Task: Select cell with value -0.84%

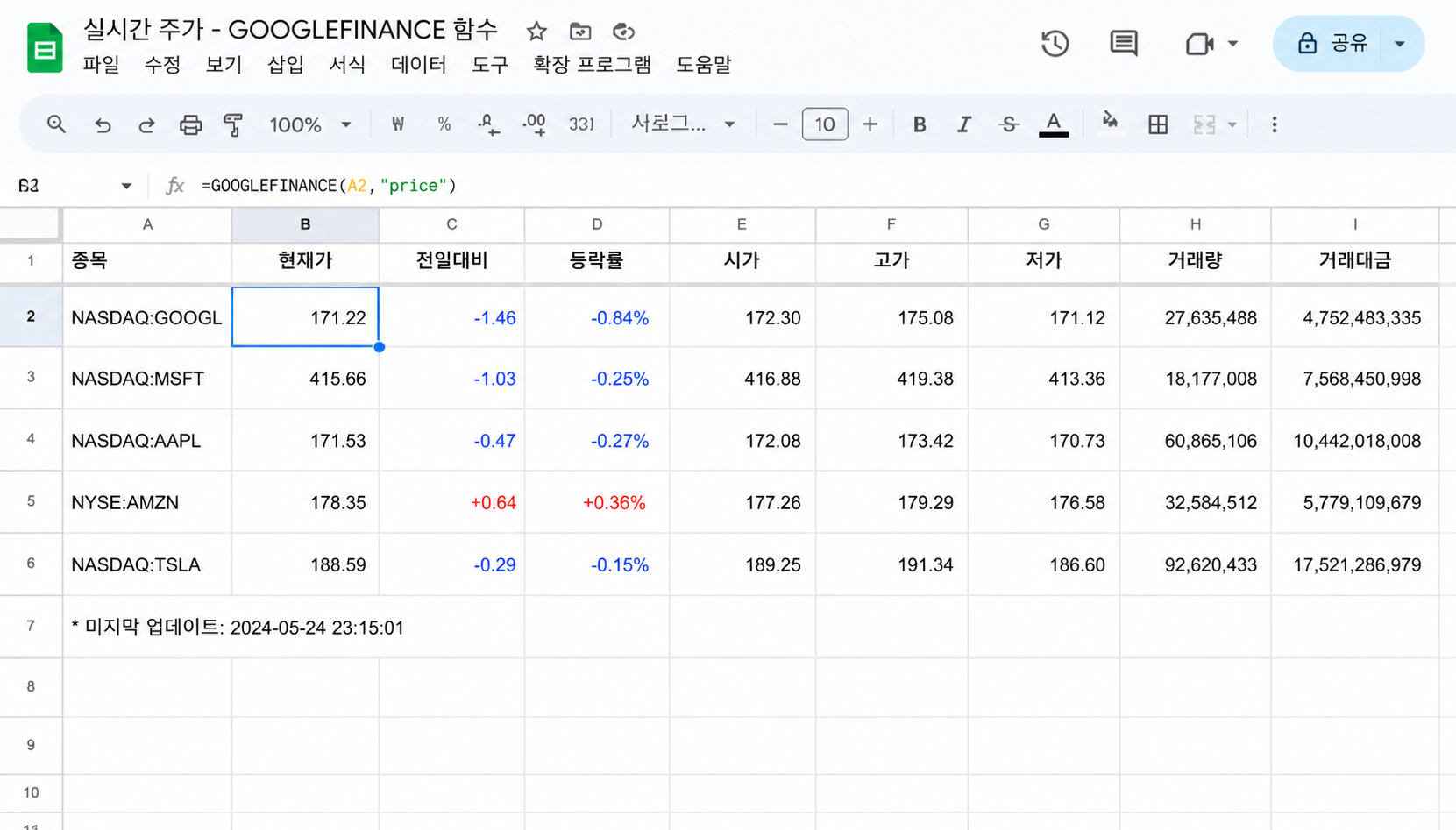Action: [597, 317]
